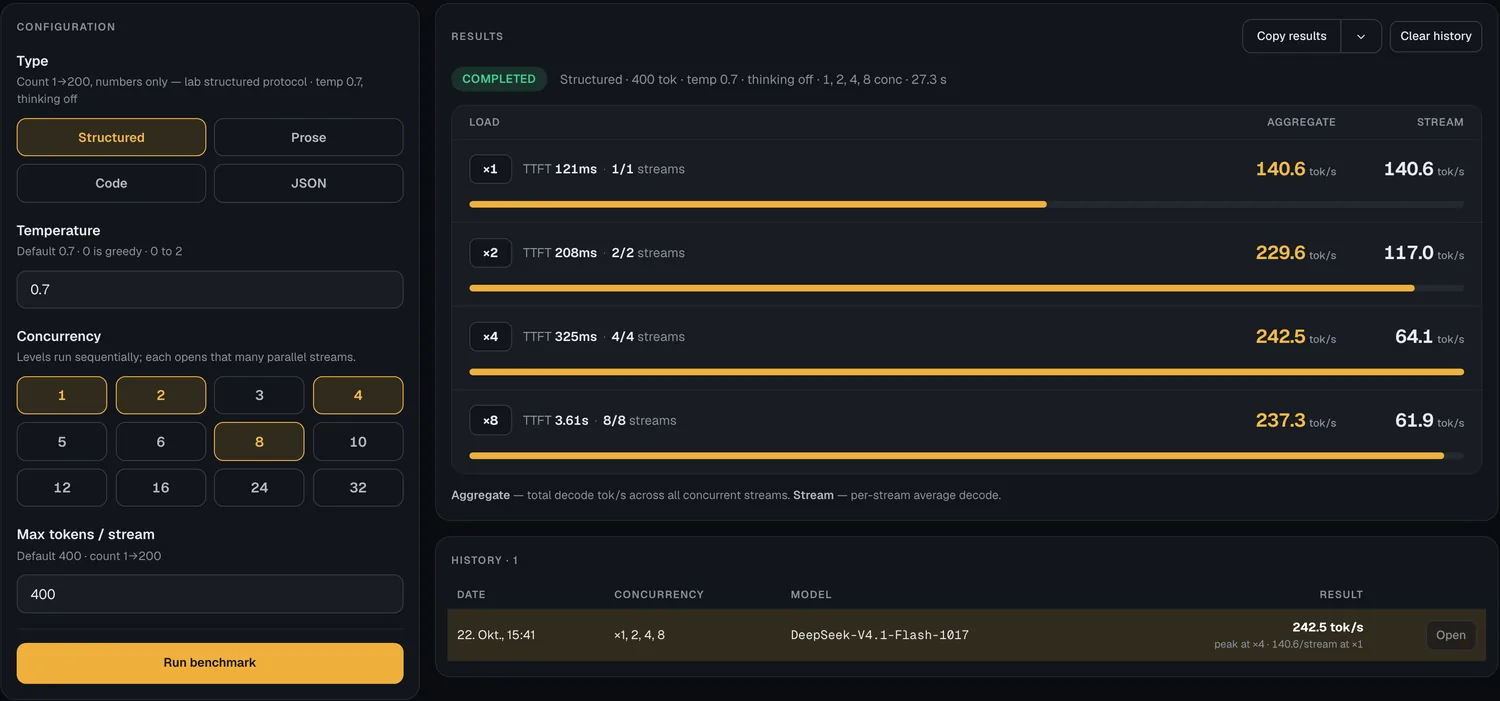1500x701 pixels.
Task: Enable concurrency level 16
Action: coord(161,487)
